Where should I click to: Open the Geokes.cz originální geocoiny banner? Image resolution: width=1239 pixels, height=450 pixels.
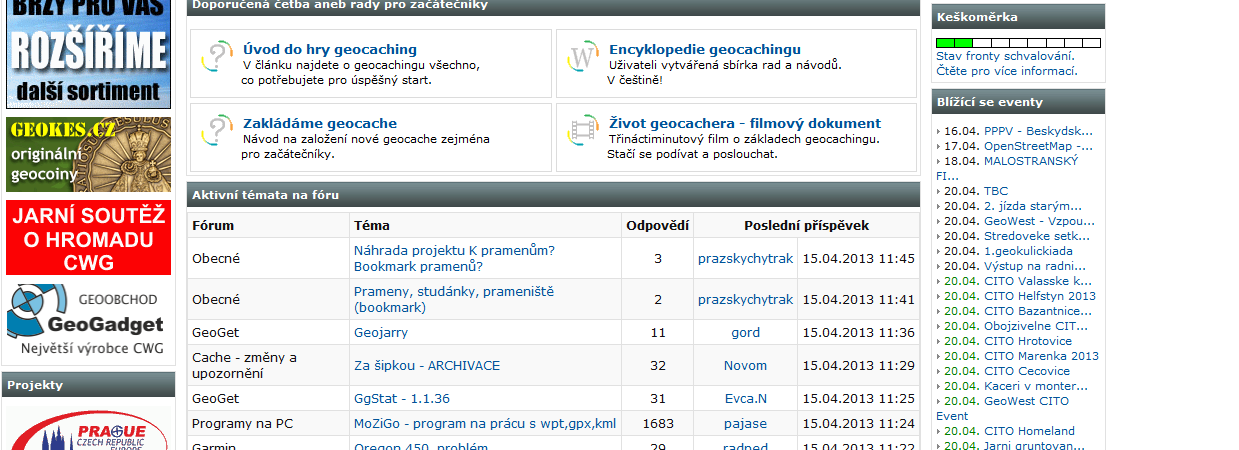coord(89,155)
